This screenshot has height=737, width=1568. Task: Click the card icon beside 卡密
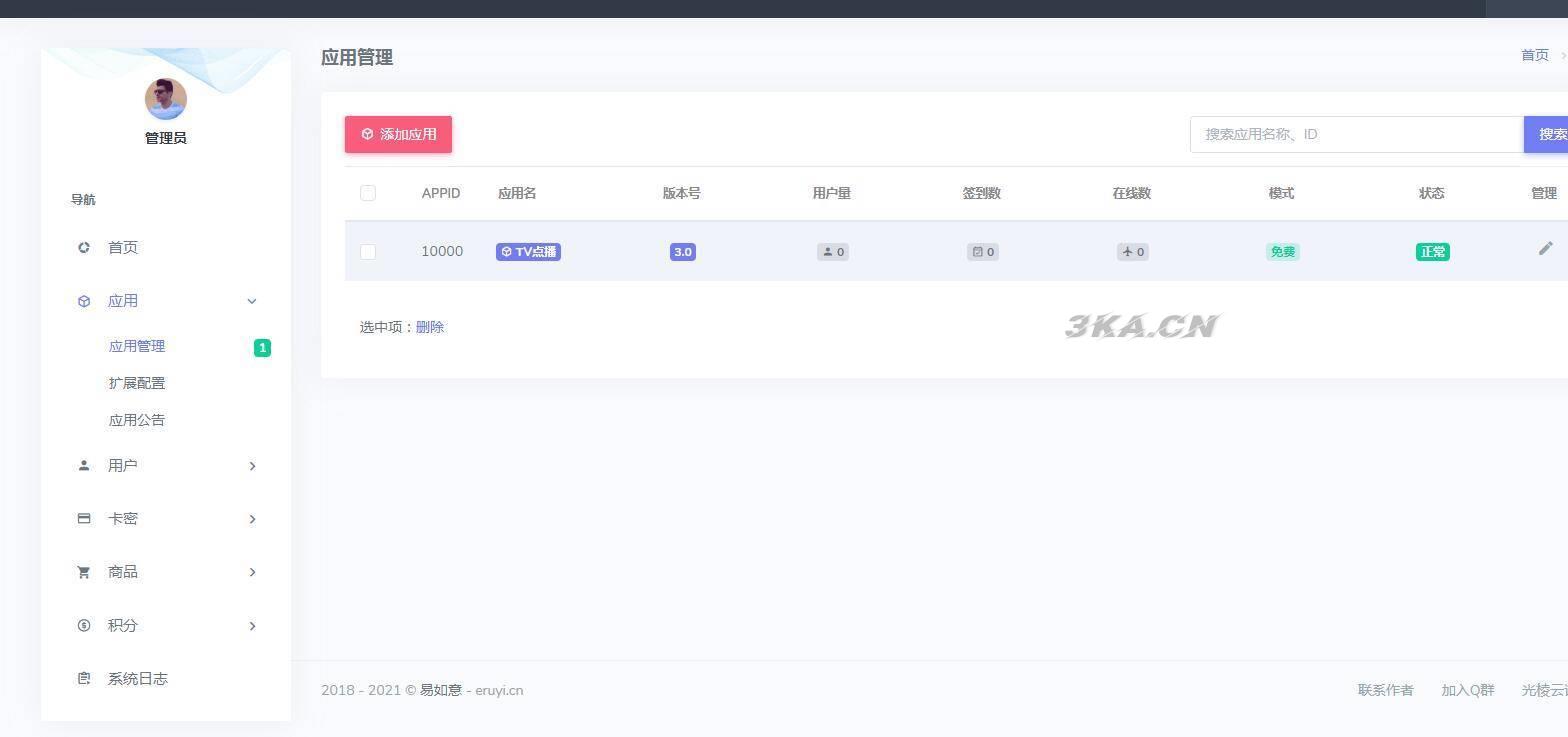click(84, 518)
